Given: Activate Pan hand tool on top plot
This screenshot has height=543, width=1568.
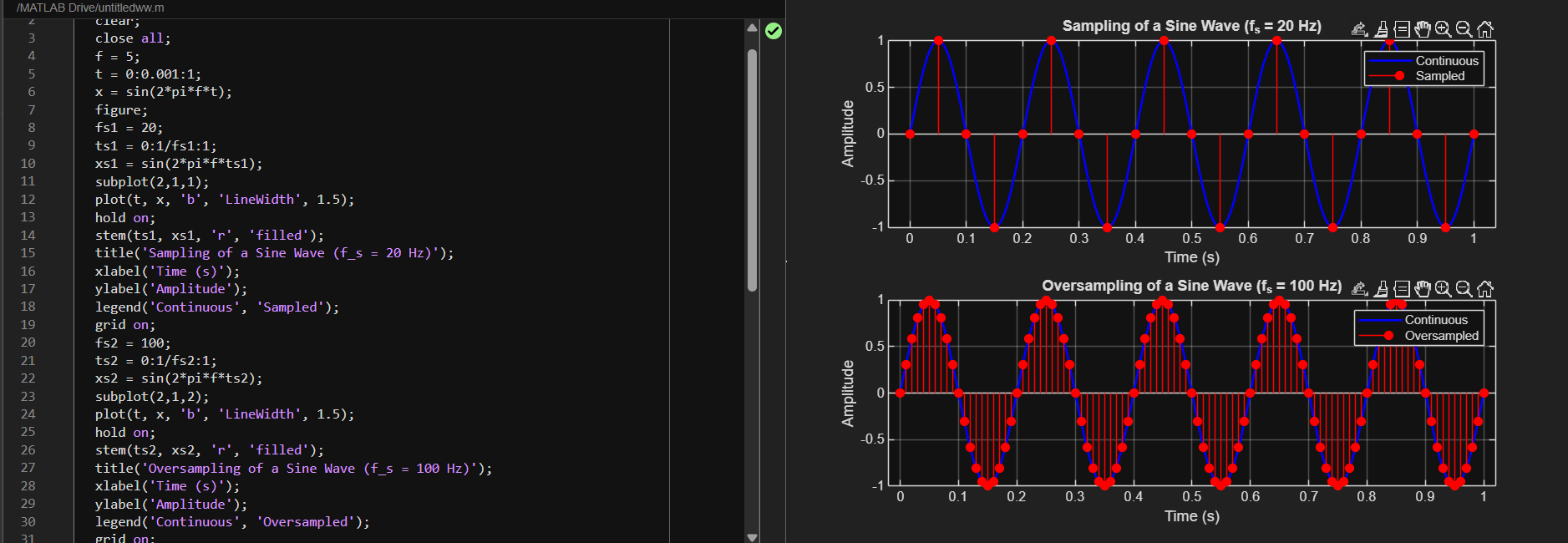Looking at the screenshot, I should [x=1423, y=29].
